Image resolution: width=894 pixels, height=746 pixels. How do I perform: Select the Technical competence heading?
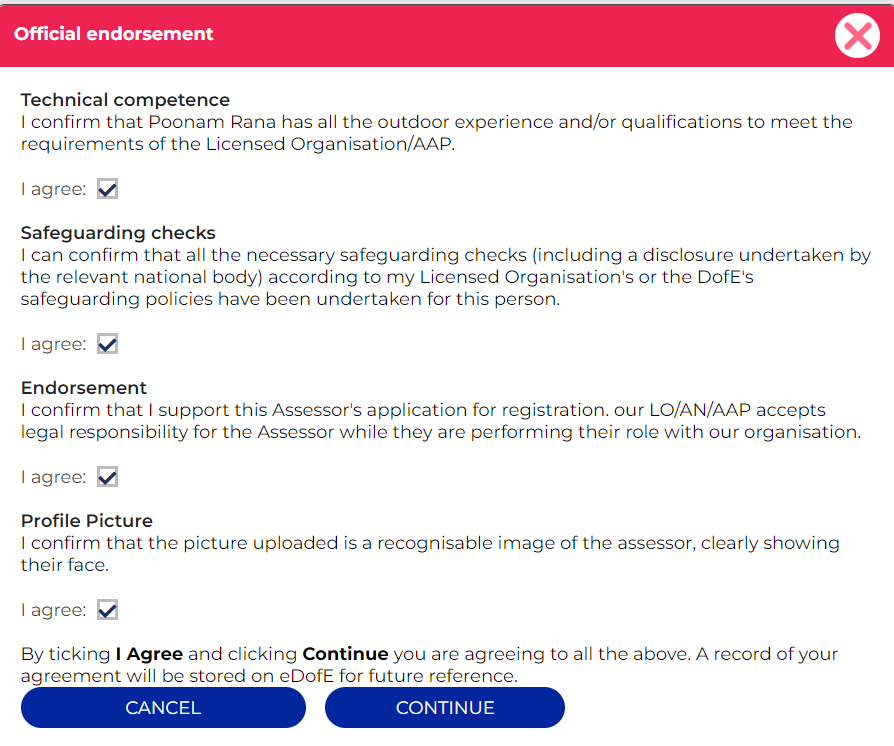[125, 100]
